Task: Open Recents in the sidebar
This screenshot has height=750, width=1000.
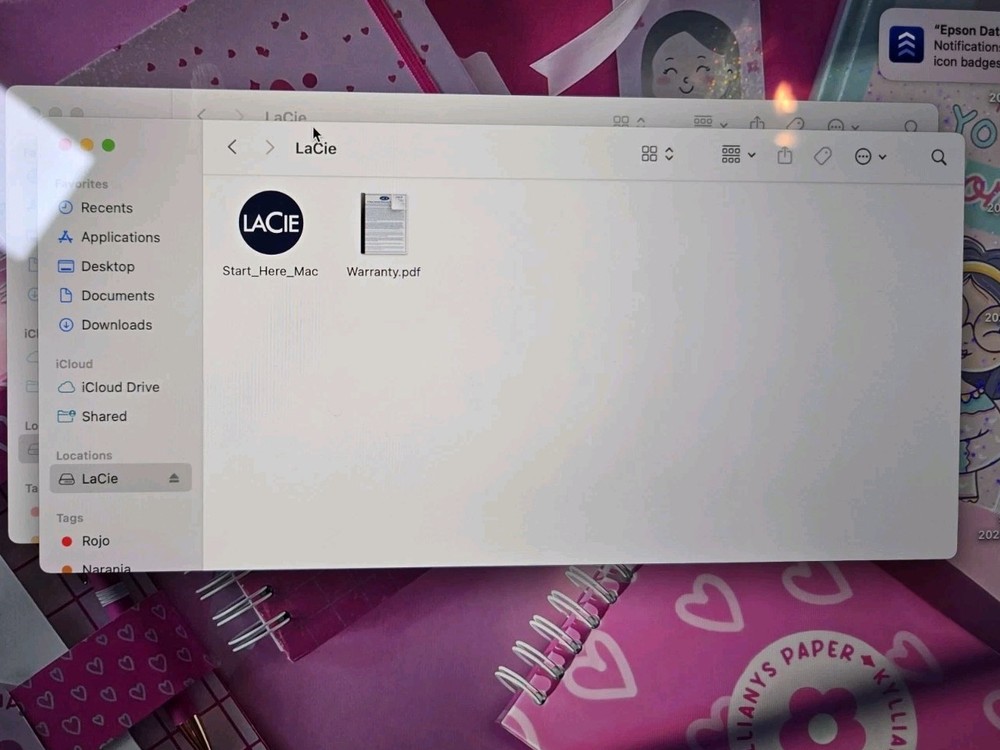Action: (x=120, y=208)
